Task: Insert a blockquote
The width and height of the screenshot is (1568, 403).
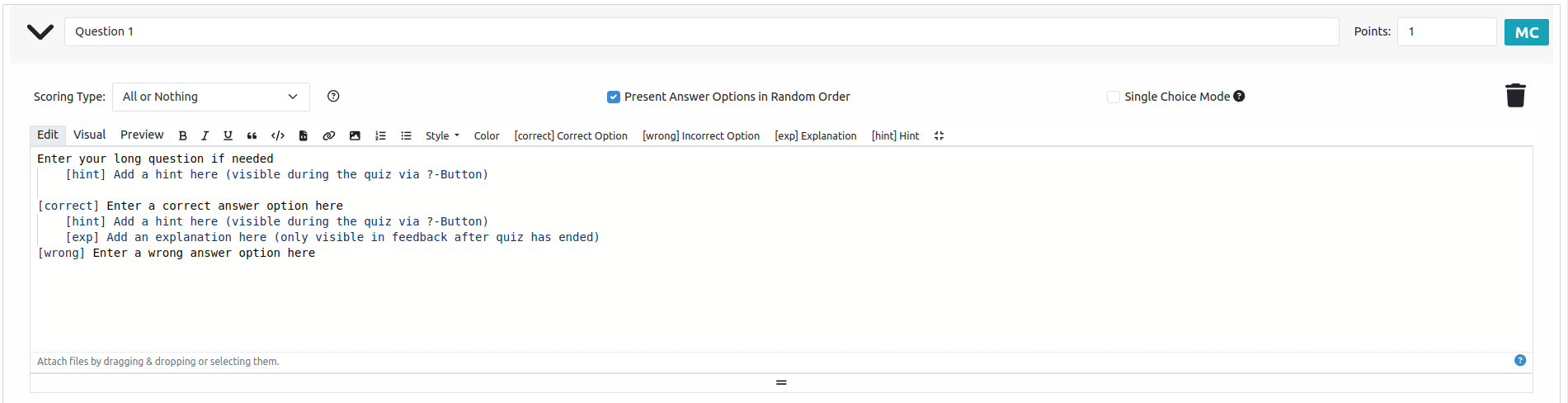Action: (x=252, y=136)
